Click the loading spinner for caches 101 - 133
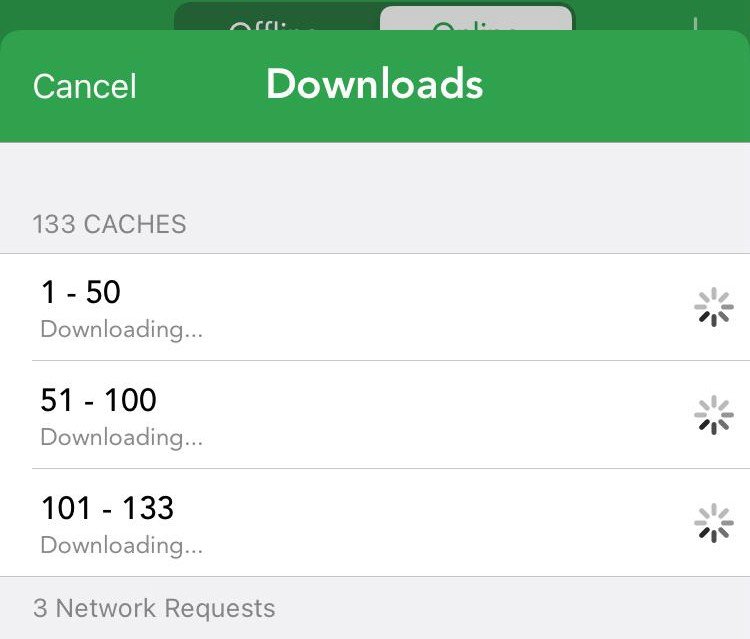The image size is (750, 639). [x=714, y=523]
